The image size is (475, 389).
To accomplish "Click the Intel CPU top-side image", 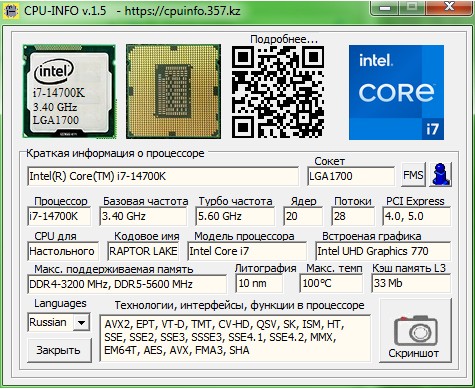I will point(69,91).
